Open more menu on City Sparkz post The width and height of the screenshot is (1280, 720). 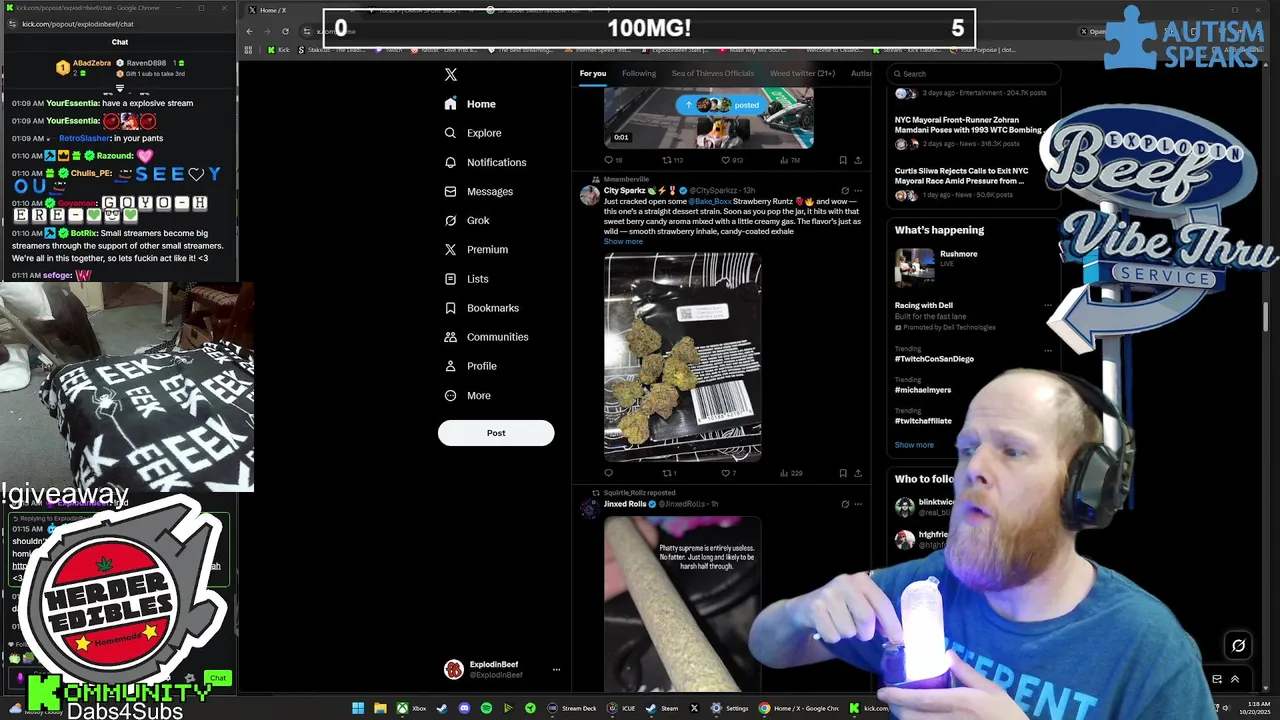858,190
